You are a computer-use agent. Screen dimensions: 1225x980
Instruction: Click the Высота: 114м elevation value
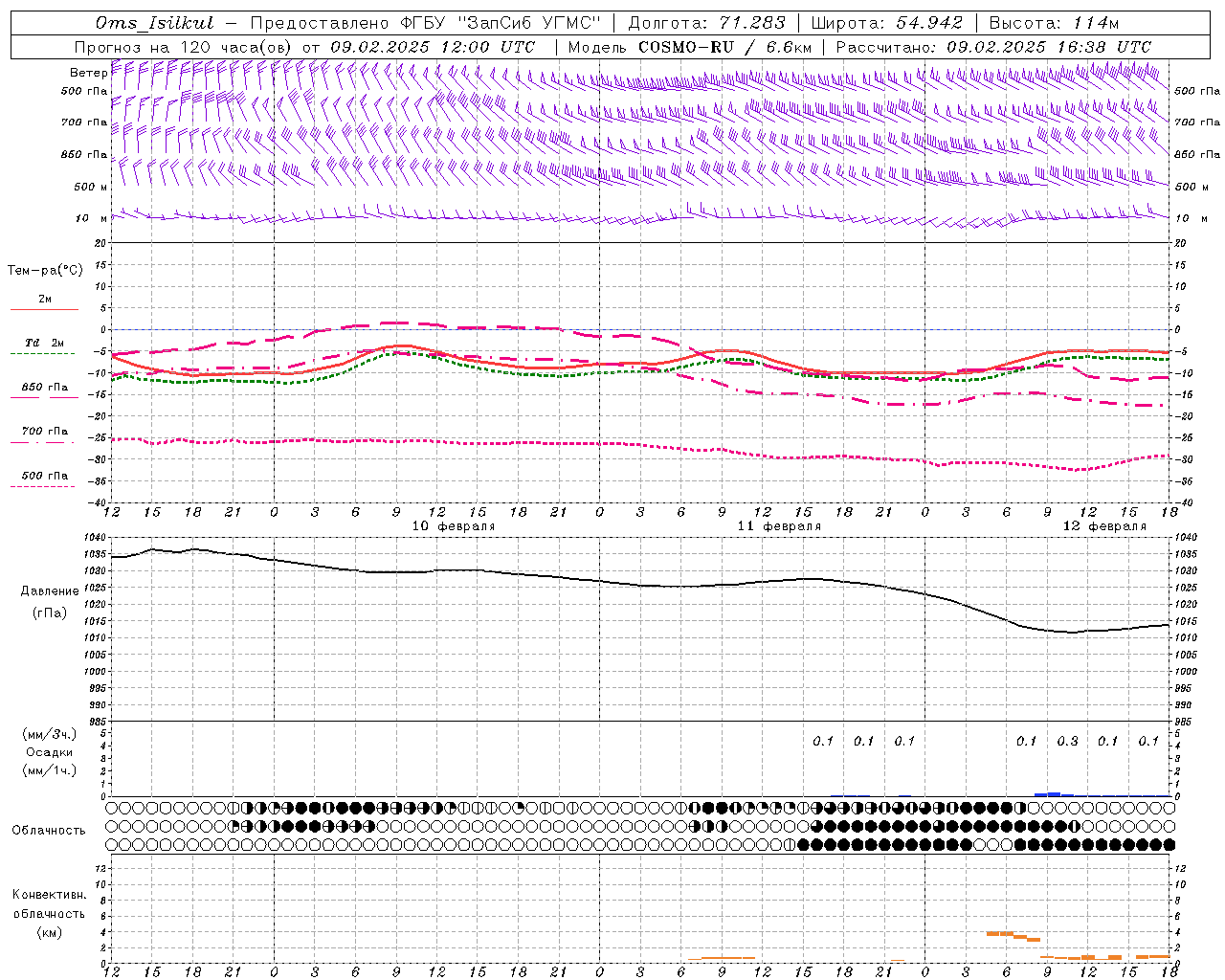(x=1054, y=23)
